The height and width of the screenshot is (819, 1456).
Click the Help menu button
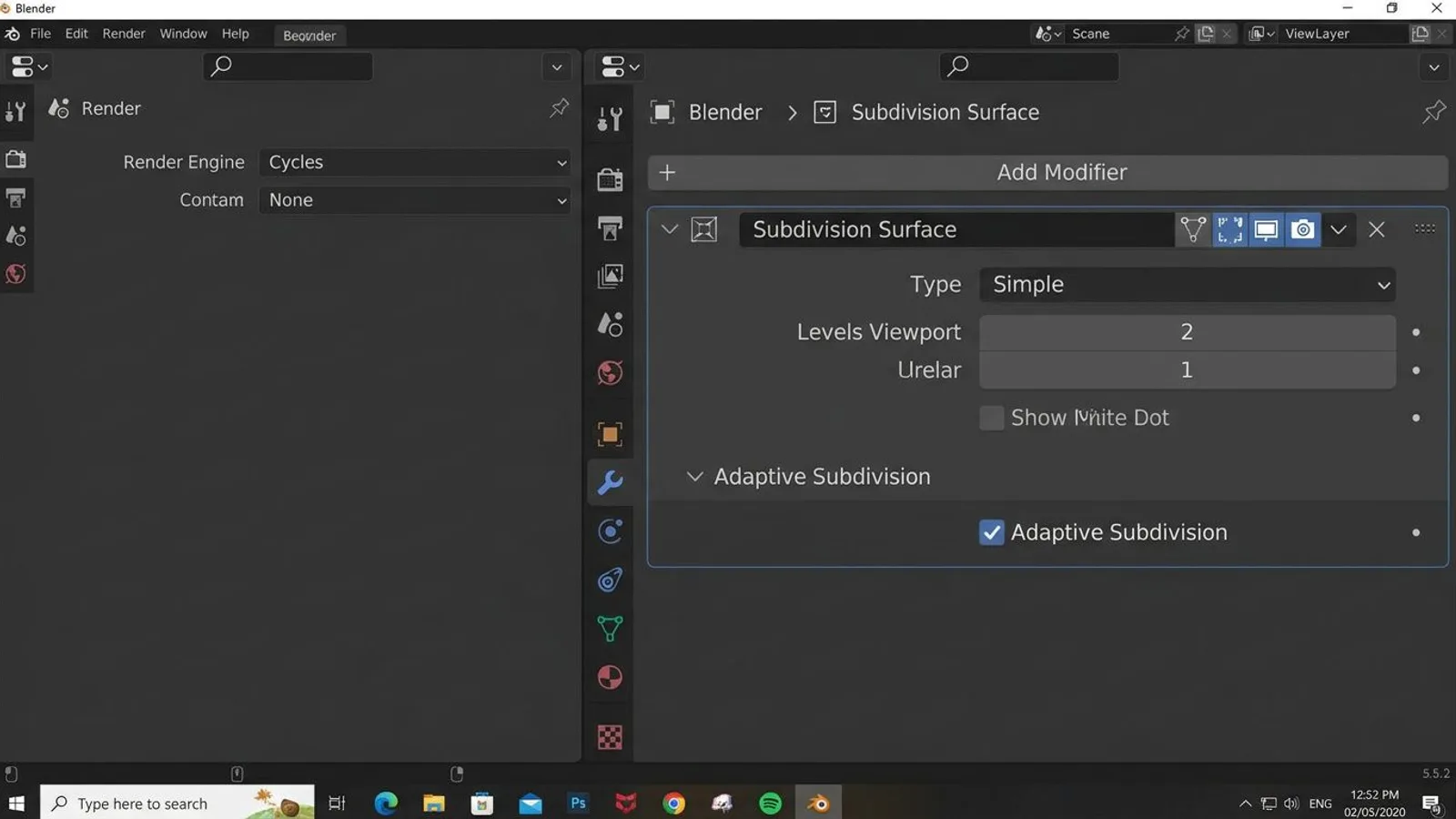[235, 34]
